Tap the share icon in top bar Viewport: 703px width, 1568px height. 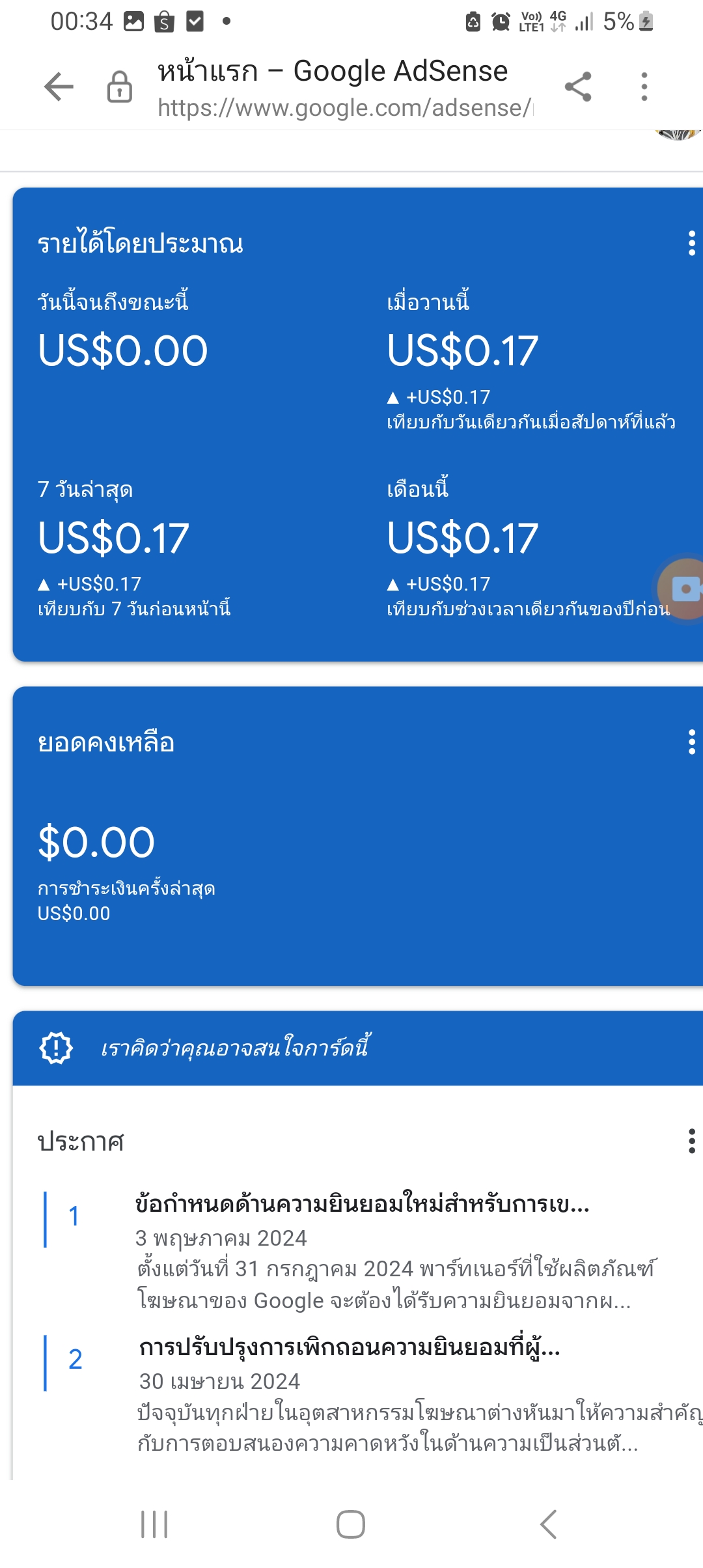(578, 87)
